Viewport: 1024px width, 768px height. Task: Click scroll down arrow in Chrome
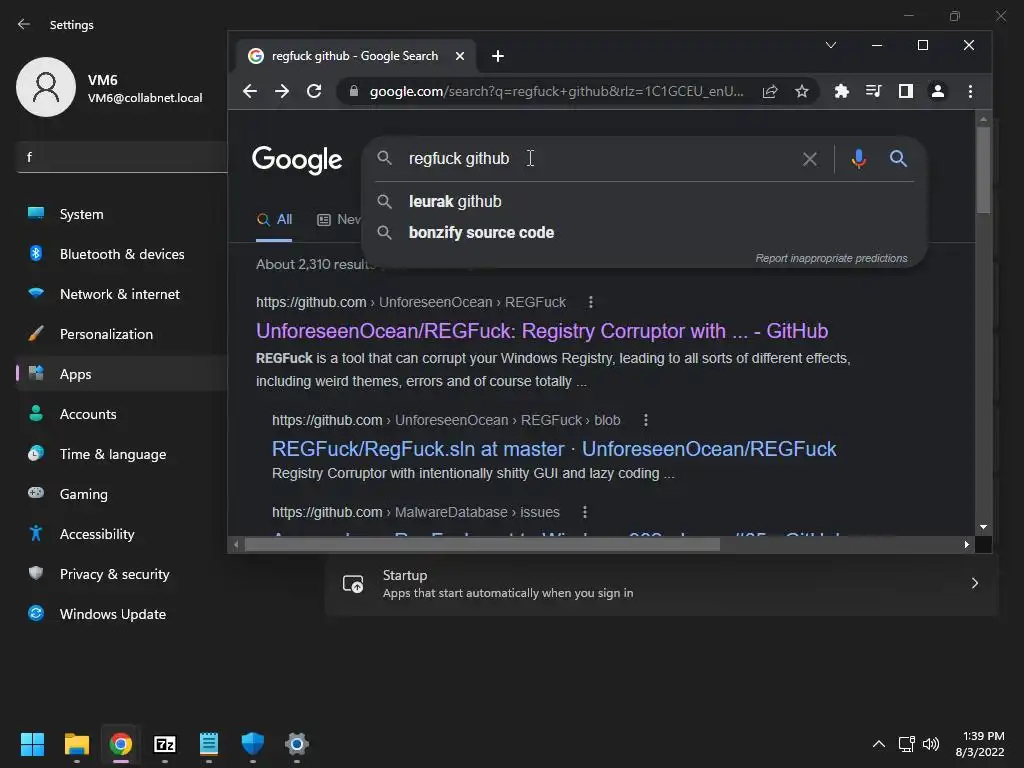click(x=984, y=527)
